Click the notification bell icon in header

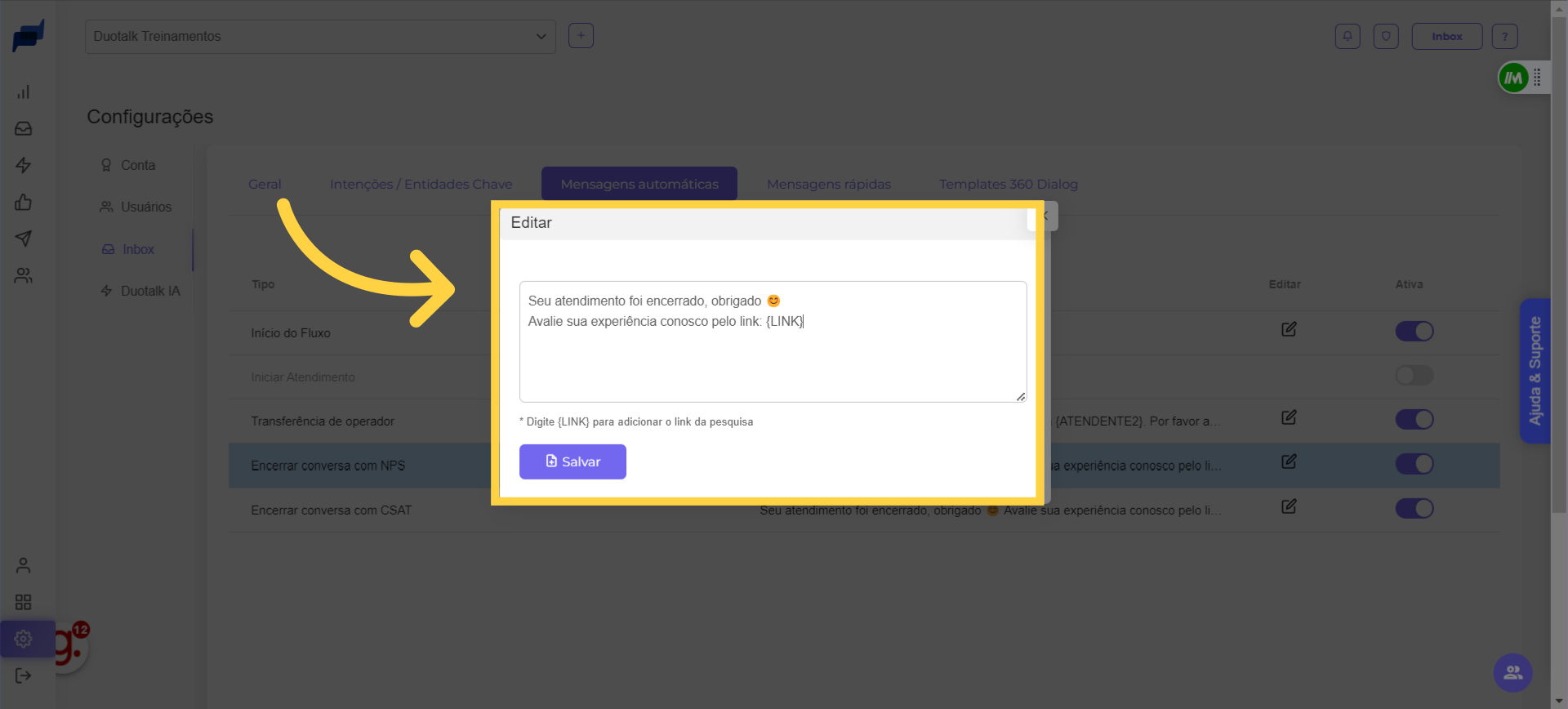(x=1347, y=36)
